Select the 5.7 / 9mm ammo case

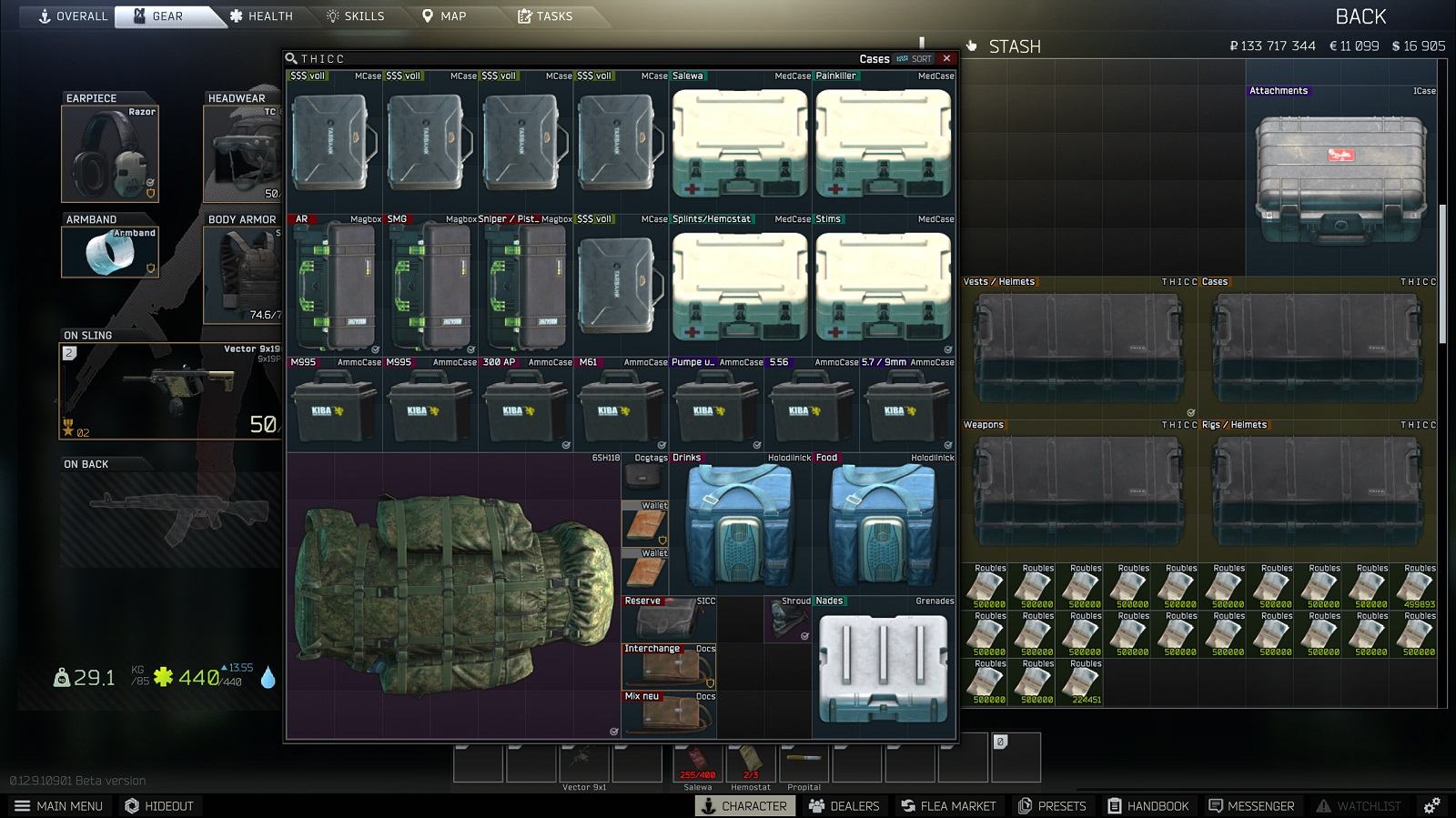click(908, 404)
